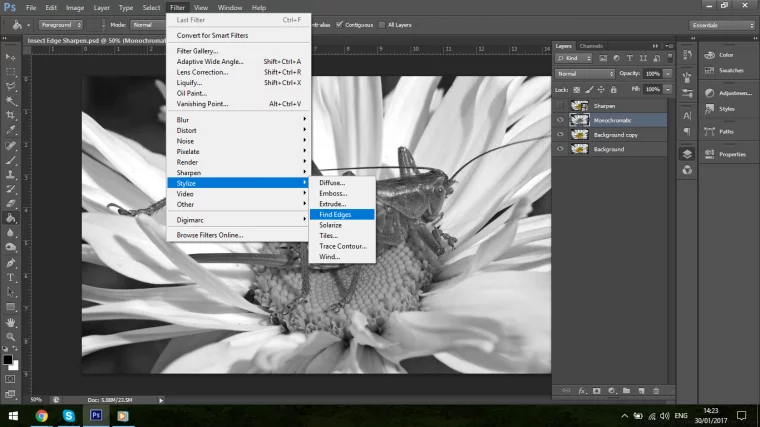Open the Color panel
Image resolution: width=760 pixels, height=427 pixels.
point(727,55)
